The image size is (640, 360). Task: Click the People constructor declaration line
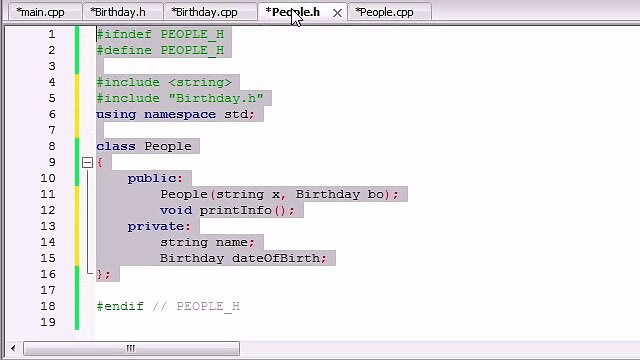[279, 194]
